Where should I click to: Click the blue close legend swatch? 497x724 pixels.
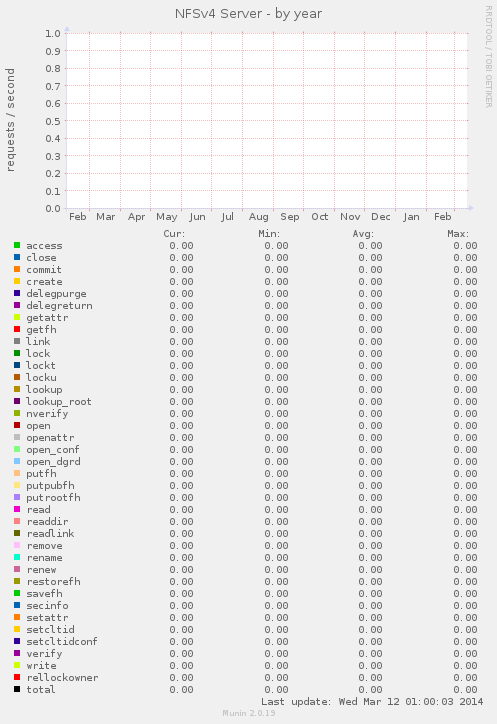17,257
